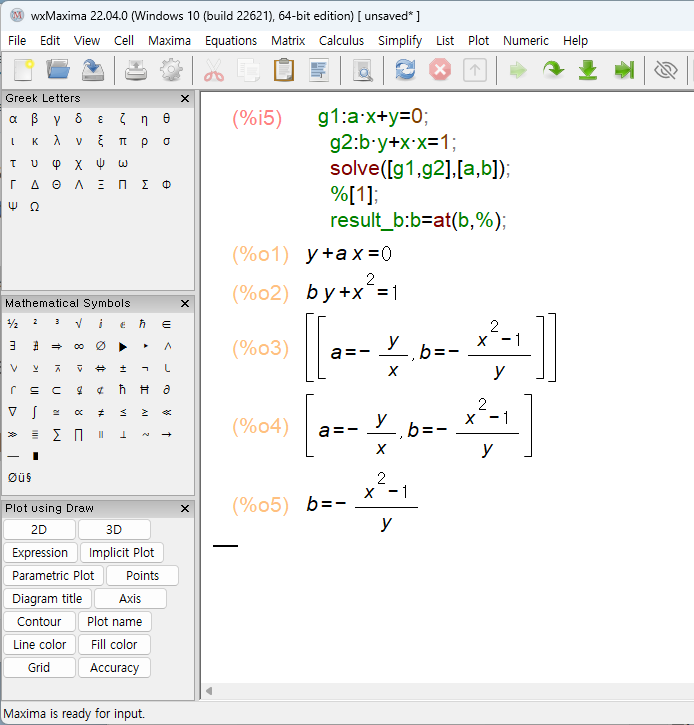The image size is (694, 725).
Task: Click the Grid button
Action: tap(39, 668)
